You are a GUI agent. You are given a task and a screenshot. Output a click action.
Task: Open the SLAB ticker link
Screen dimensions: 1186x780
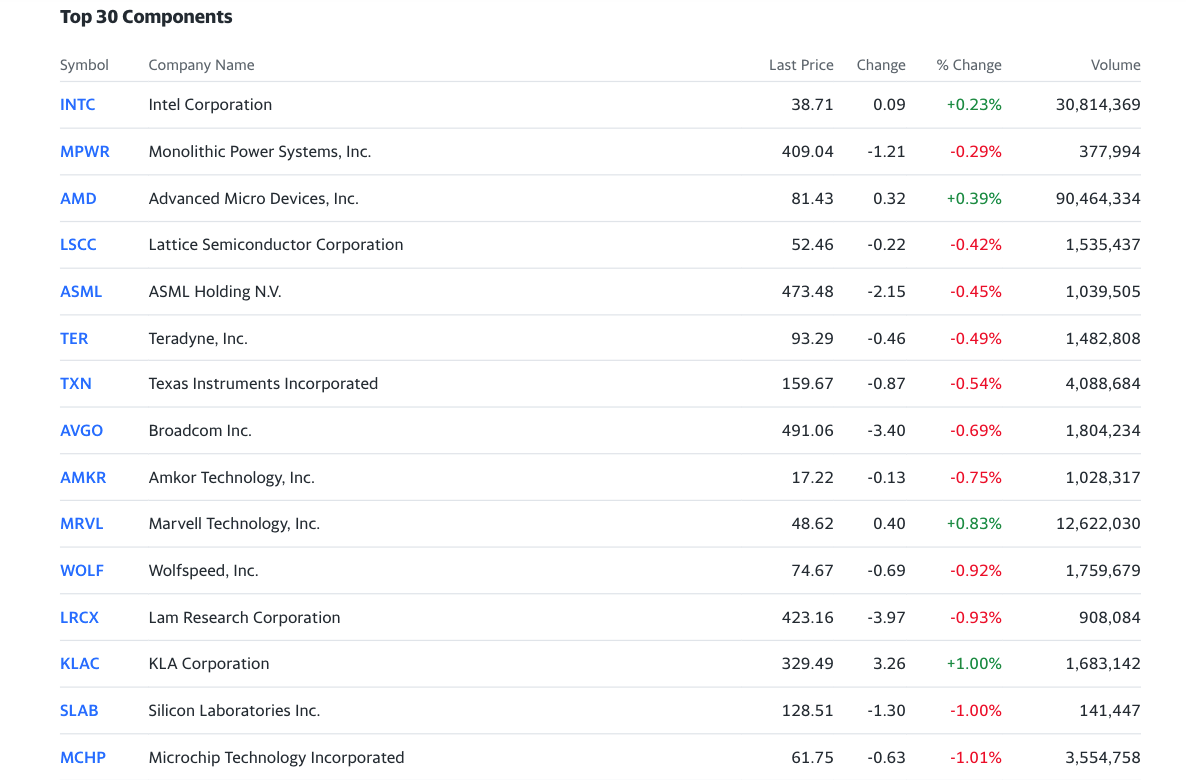79,710
